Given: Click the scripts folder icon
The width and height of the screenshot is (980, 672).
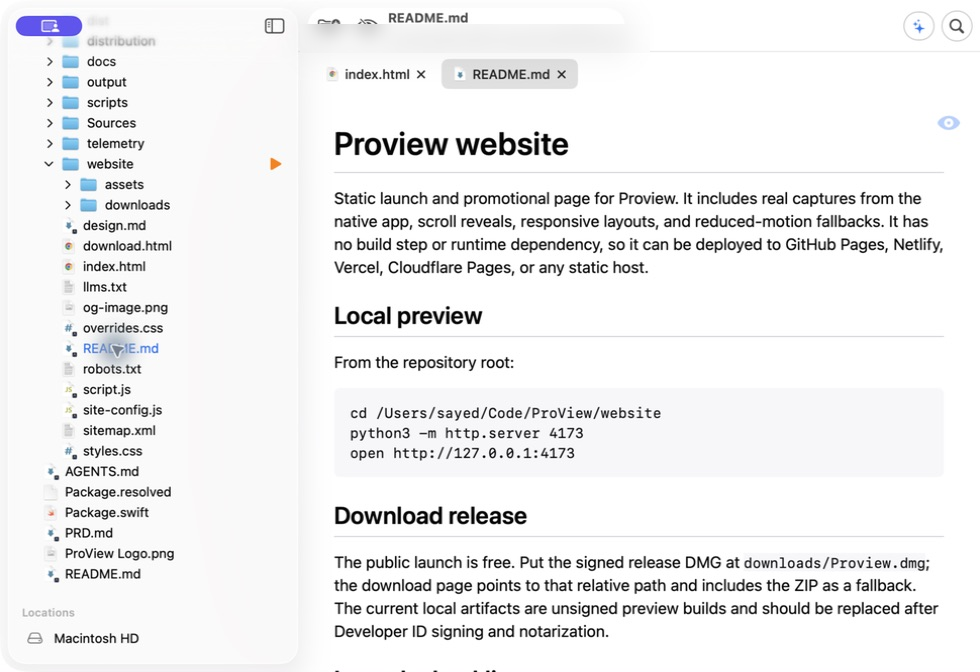Looking at the screenshot, I should (x=71, y=103).
